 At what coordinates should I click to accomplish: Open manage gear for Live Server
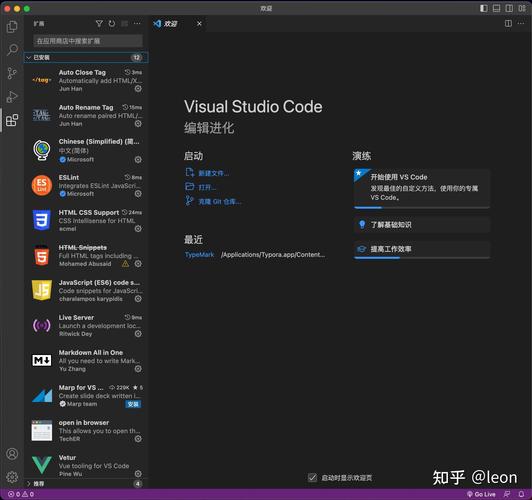click(138, 334)
